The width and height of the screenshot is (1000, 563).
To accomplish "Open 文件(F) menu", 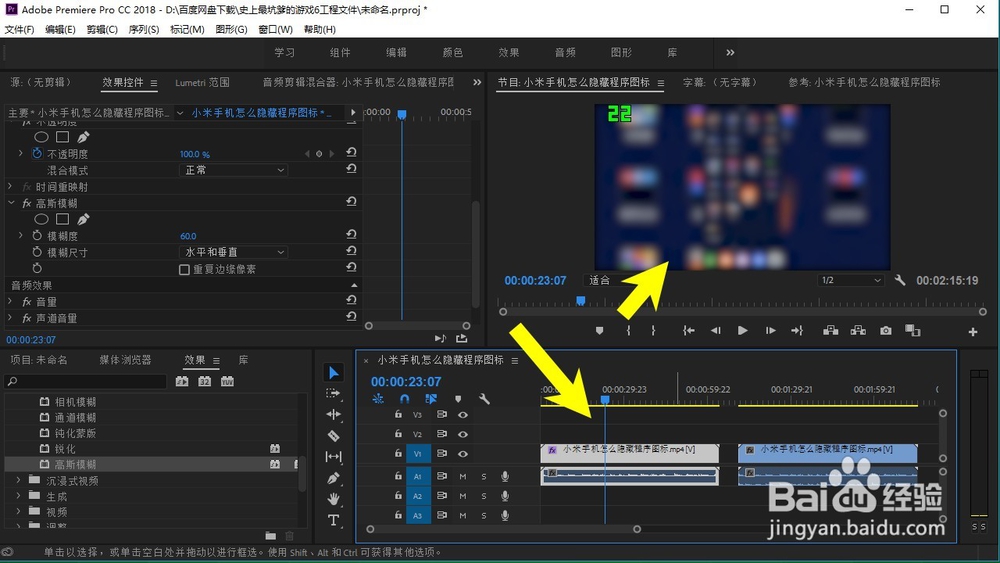I will coord(19,29).
